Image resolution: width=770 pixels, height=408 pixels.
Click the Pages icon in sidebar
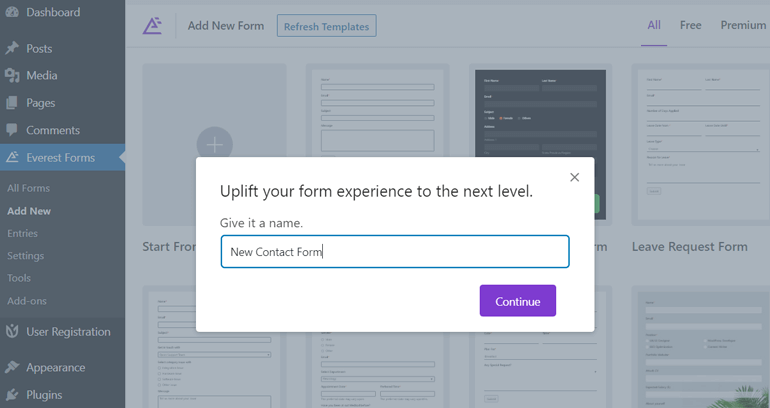pos(12,103)
